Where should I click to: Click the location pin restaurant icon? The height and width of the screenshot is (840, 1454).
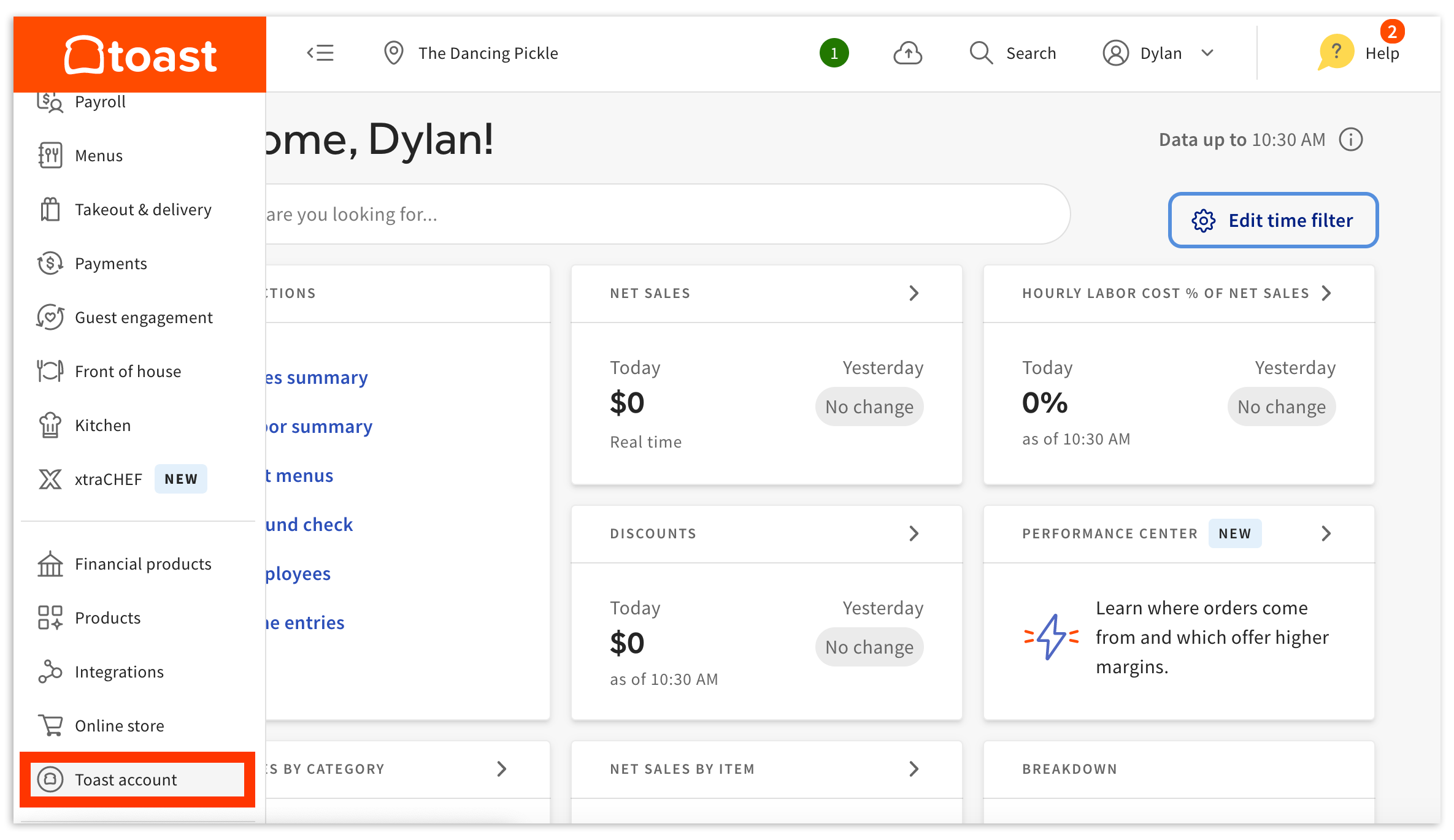(393, 53)
